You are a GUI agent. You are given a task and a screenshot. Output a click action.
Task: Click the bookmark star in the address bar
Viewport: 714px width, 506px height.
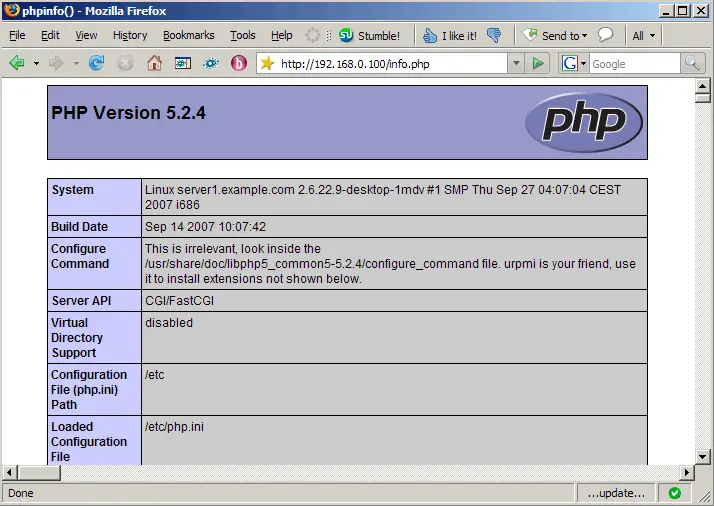coord(268,63)
